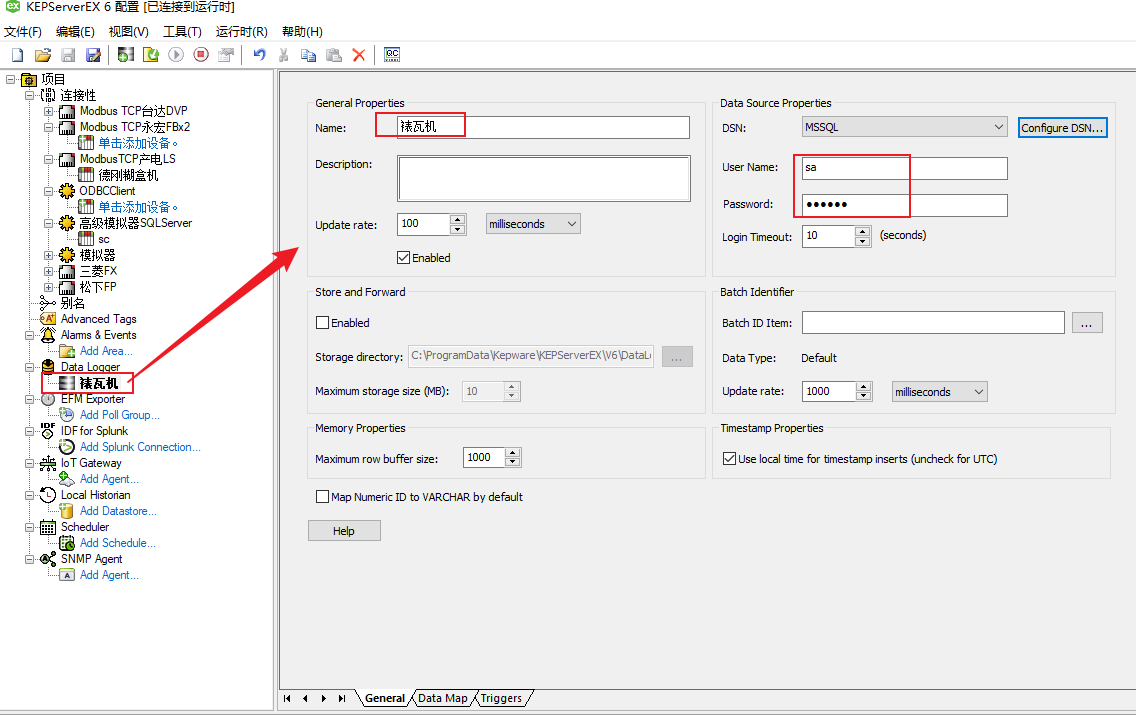1136x715 pixels.
Task: Collapse the Data Logger tree node
Action: [30, 367]
